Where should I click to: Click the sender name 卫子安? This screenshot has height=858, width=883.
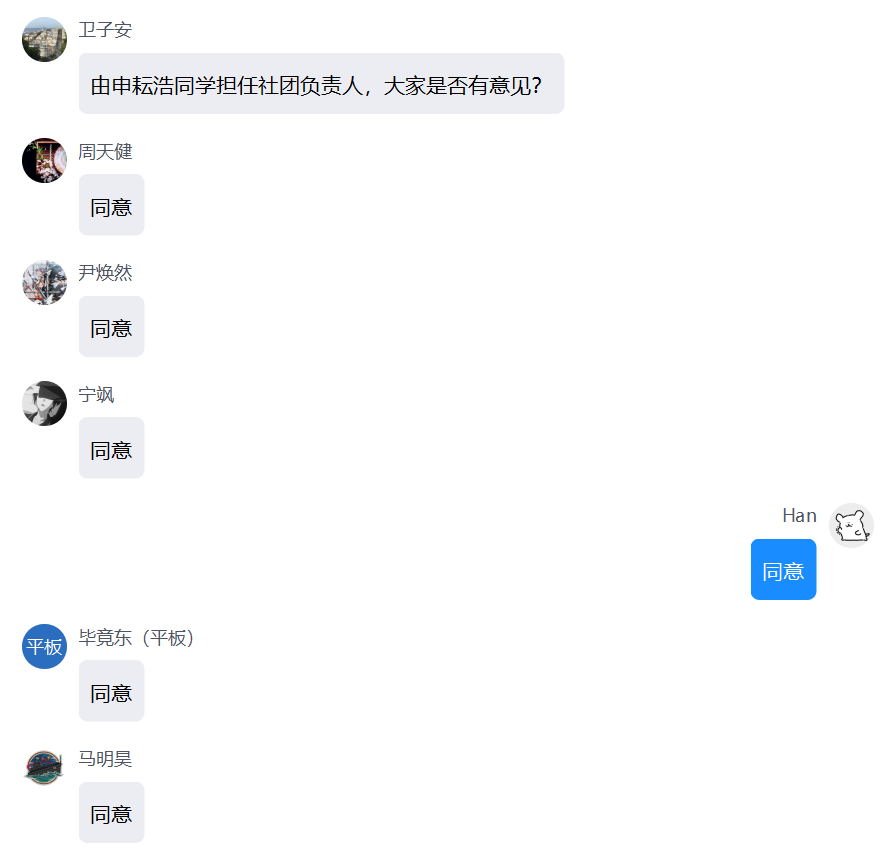105,30
